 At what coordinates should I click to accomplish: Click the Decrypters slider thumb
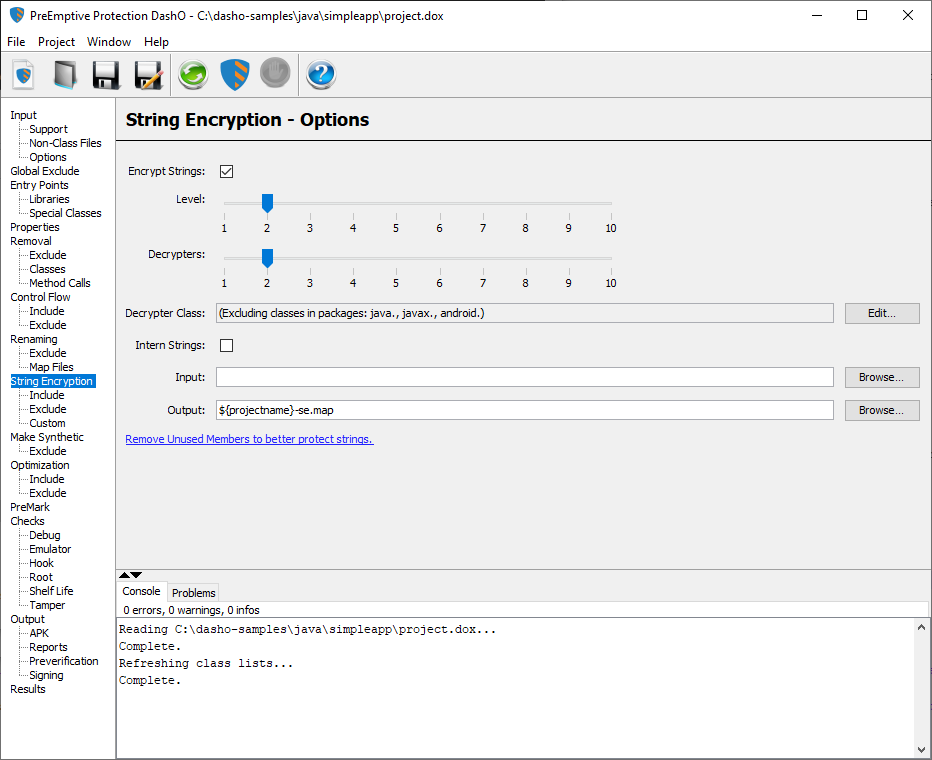(267, 258)
